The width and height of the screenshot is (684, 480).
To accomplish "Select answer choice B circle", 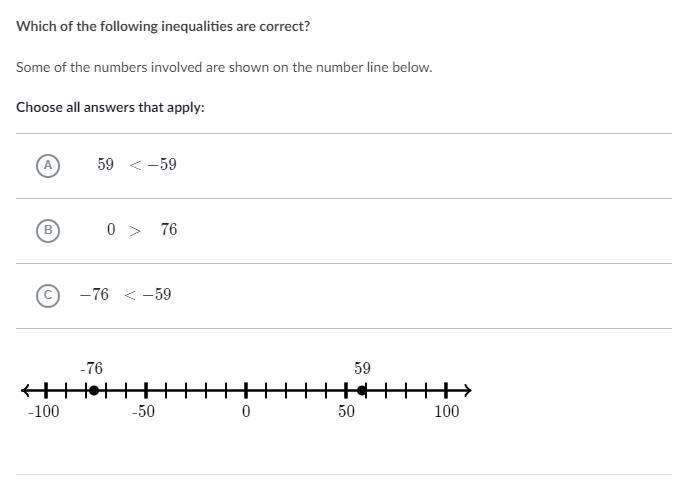I will [47, 230].
